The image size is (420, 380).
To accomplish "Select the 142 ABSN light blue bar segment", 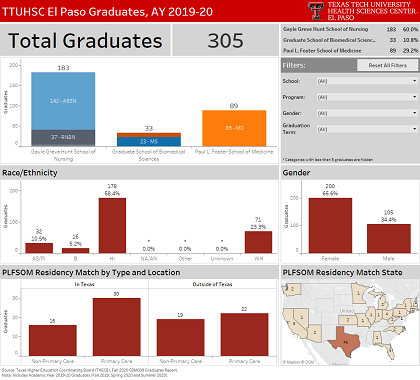I will coord(63,101).
